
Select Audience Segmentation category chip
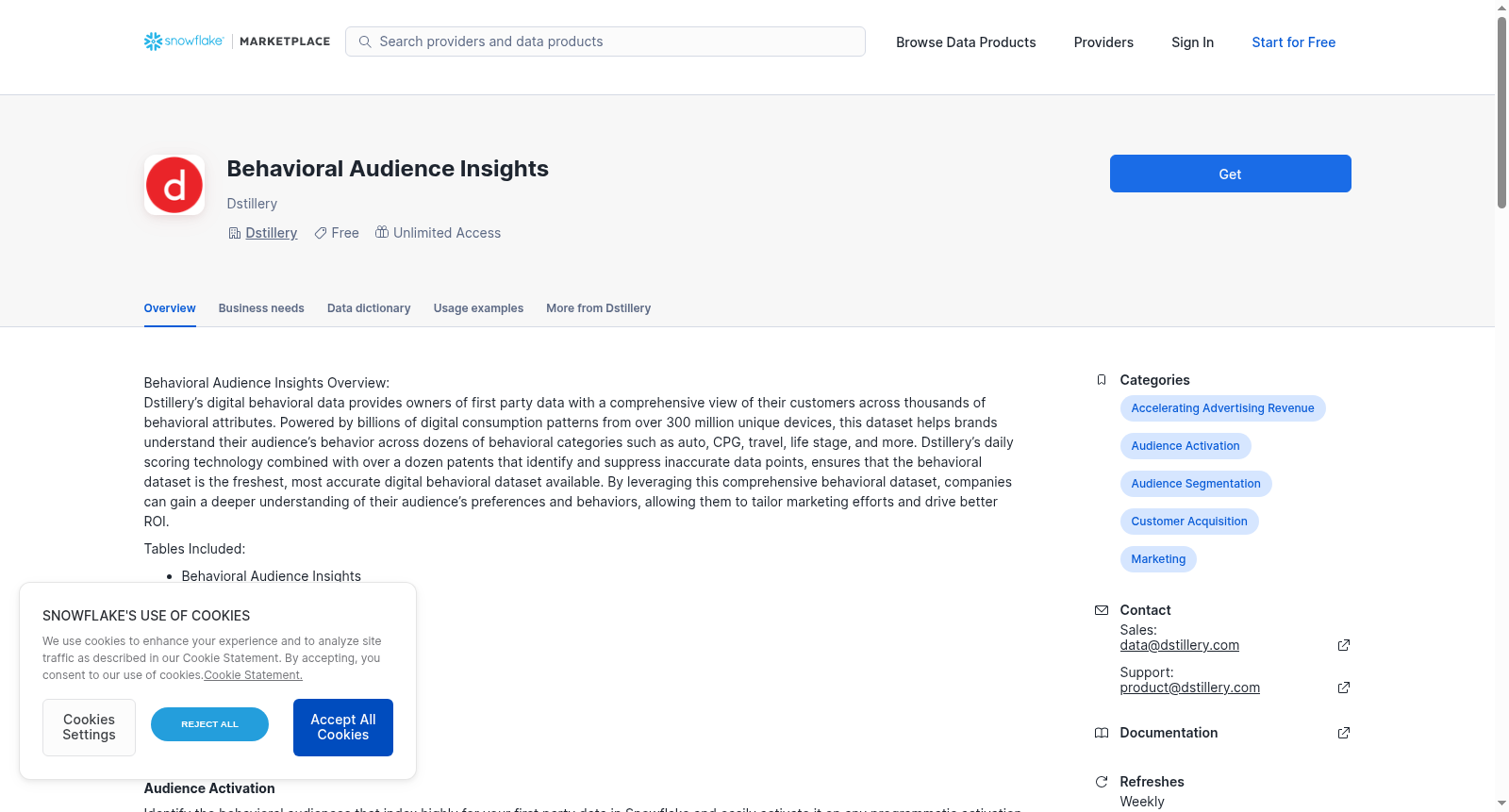1196,484
